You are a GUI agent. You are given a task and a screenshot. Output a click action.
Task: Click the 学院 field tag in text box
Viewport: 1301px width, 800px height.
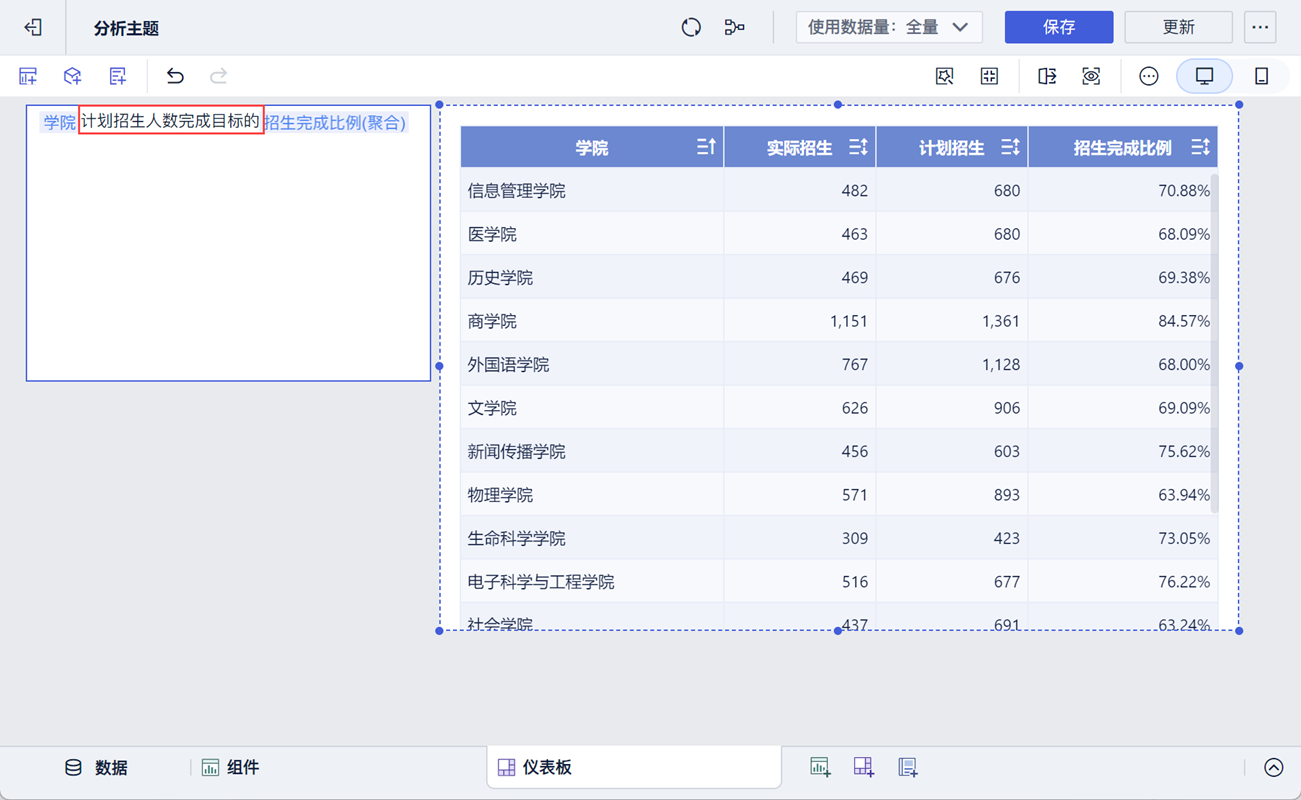[x=59, y=122]
